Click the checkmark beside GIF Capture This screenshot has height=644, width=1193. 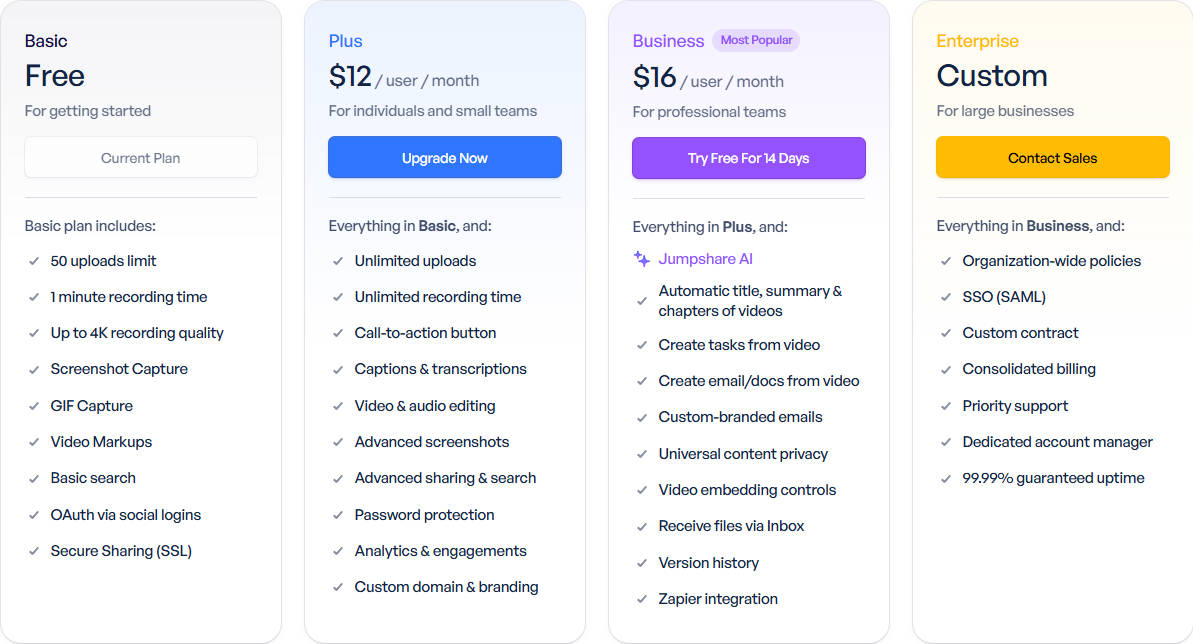click(33, 406)
